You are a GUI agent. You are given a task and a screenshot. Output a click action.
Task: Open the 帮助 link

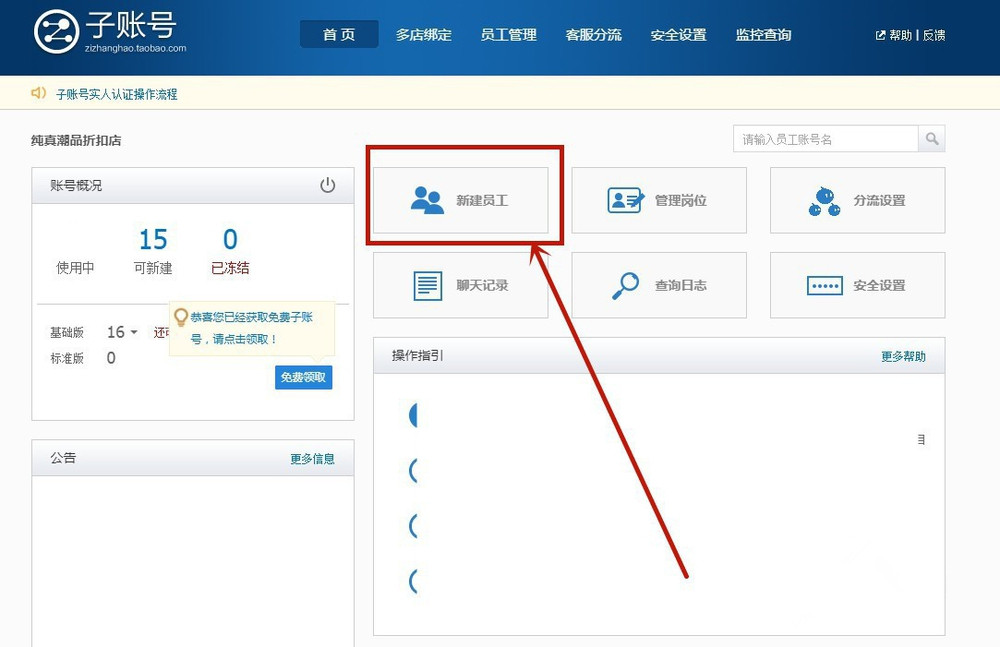pyautogui.click(x=901, y=35)
